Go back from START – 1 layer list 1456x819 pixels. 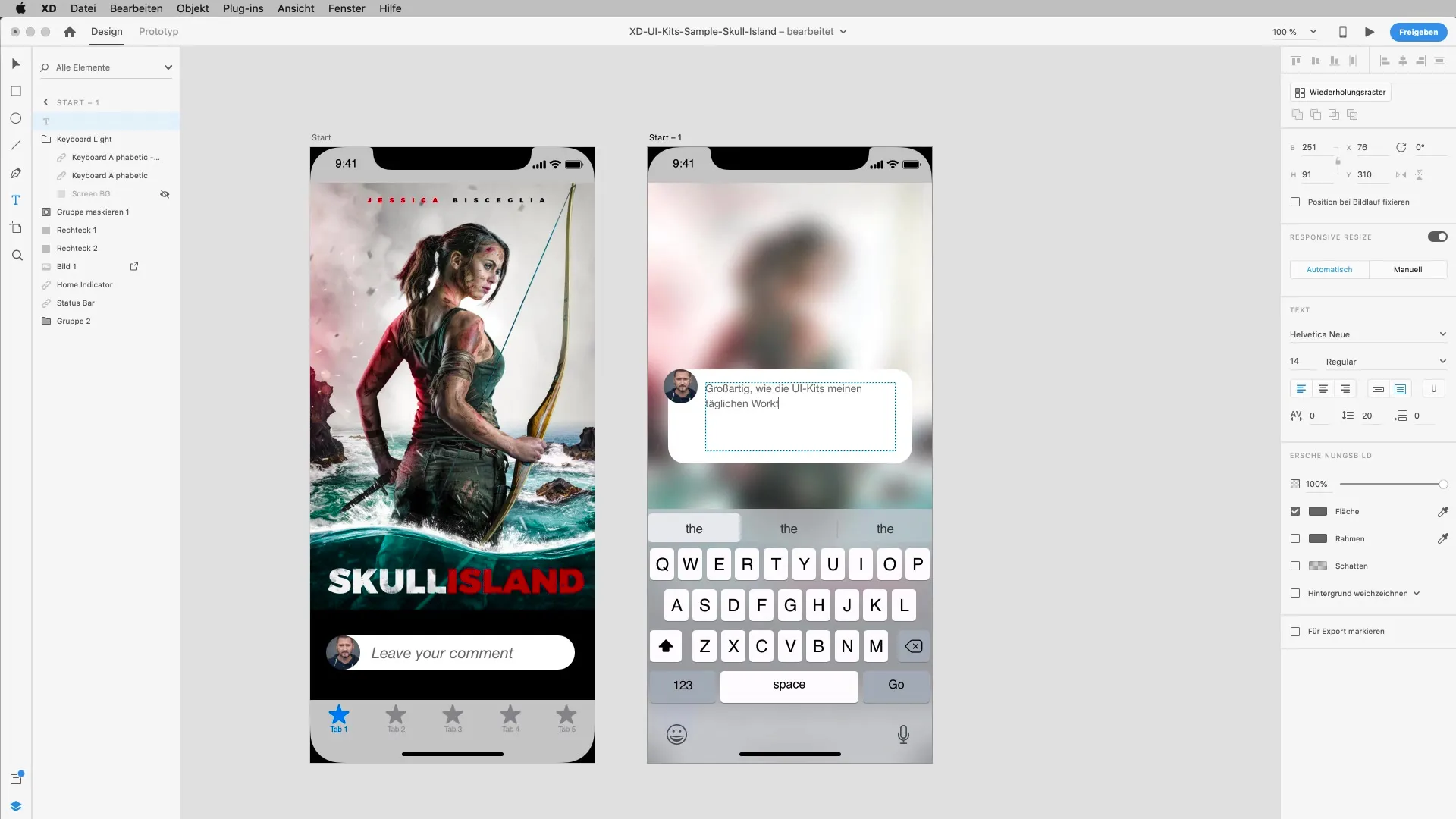coord(45,102)
